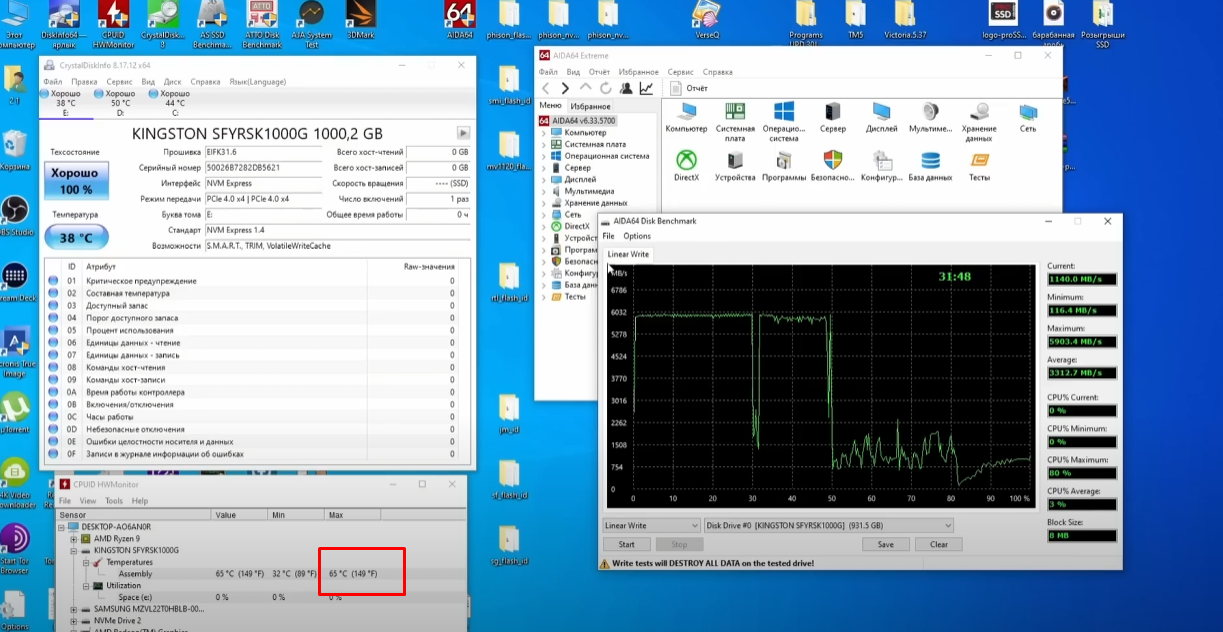Click next-disk arrow button in CrystalDiskInfo
This screenshot has height=632, width=1223.
[x=463, y=133]
